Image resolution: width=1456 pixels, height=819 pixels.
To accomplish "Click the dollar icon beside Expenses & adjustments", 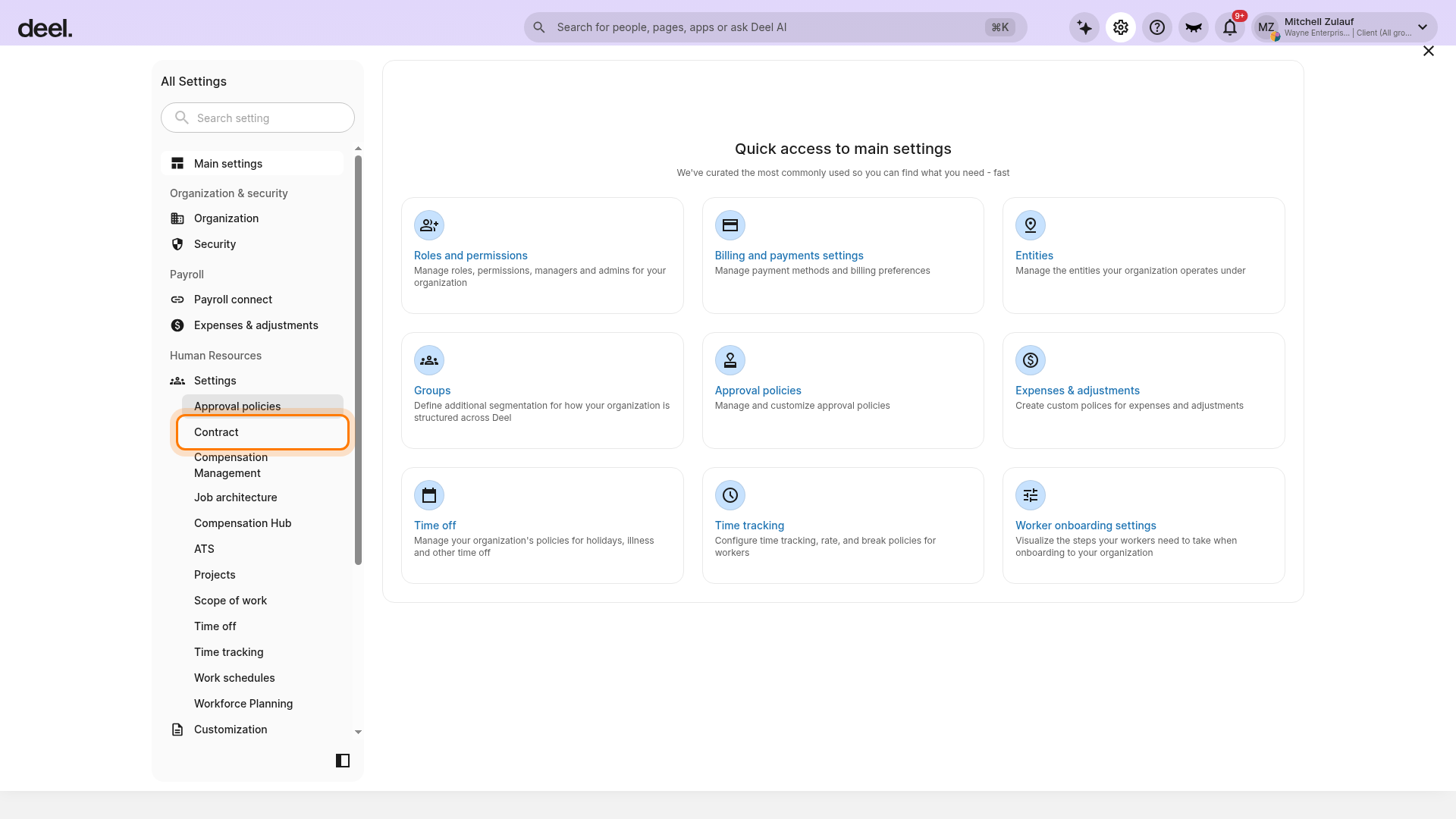I will point(177,325).
